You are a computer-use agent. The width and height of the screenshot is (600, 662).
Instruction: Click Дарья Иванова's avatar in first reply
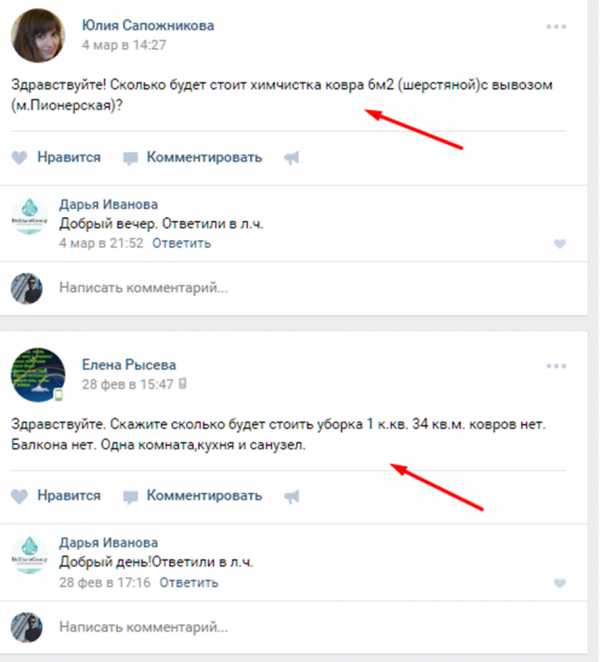(29, 216)
